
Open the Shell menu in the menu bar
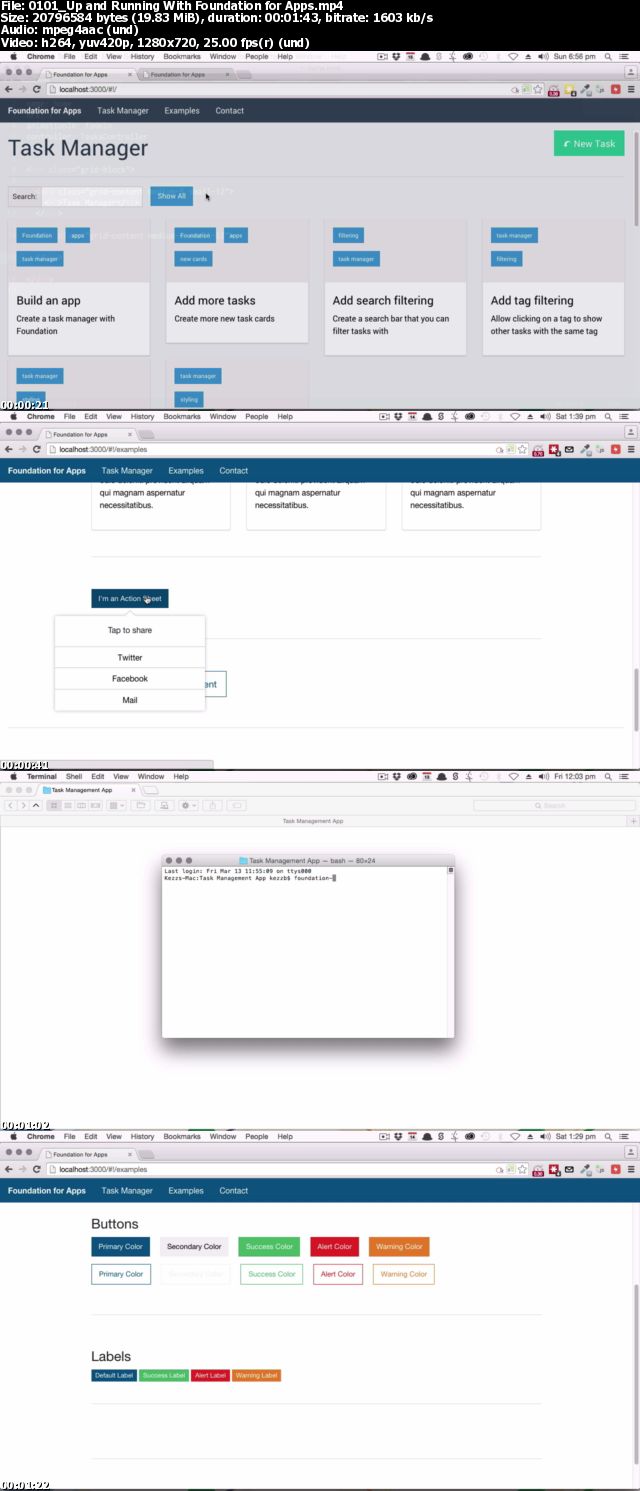[x=74, y=777]
